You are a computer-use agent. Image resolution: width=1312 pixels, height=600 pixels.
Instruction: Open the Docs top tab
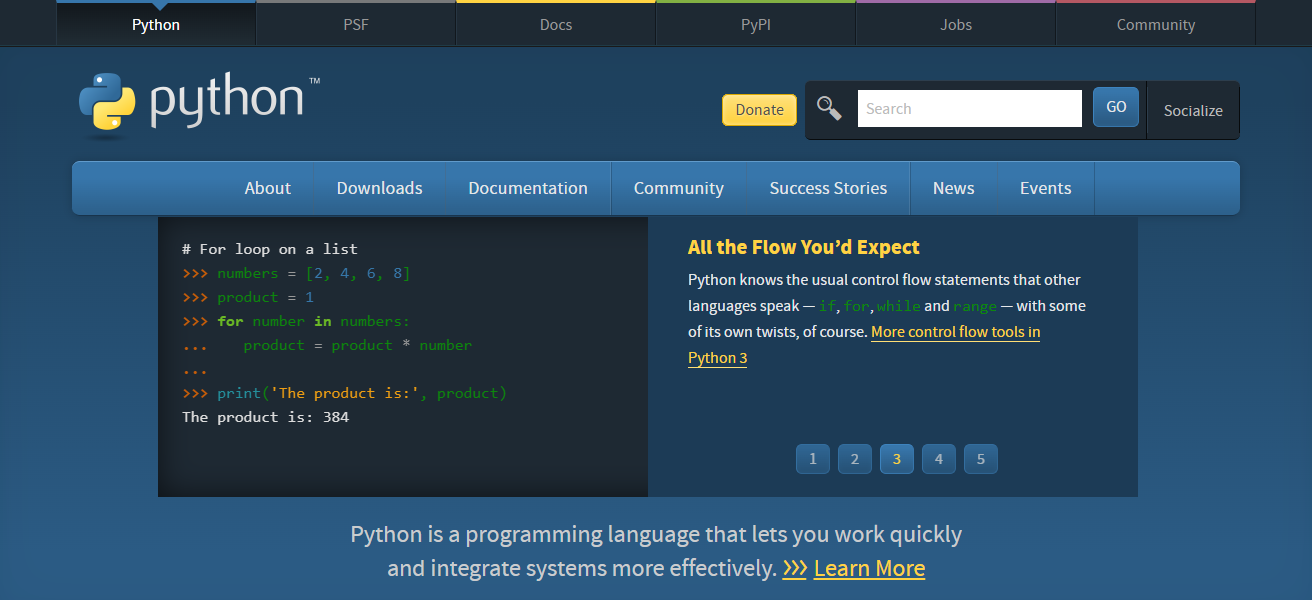[556, 24]
